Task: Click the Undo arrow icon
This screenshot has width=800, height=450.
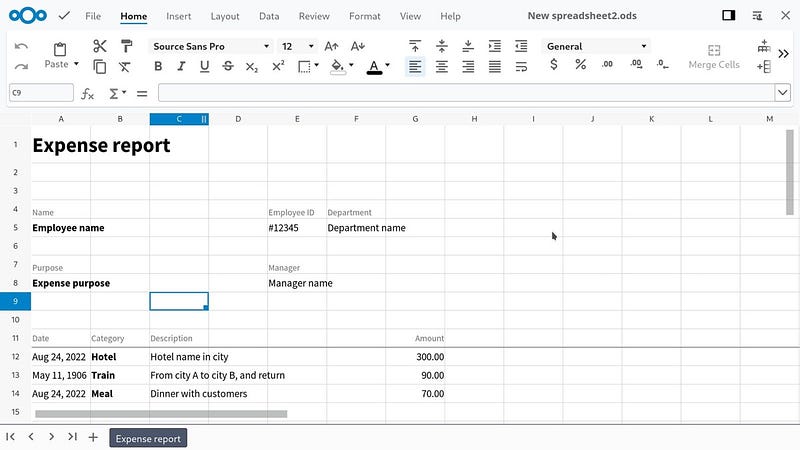Action: [21, 46]
